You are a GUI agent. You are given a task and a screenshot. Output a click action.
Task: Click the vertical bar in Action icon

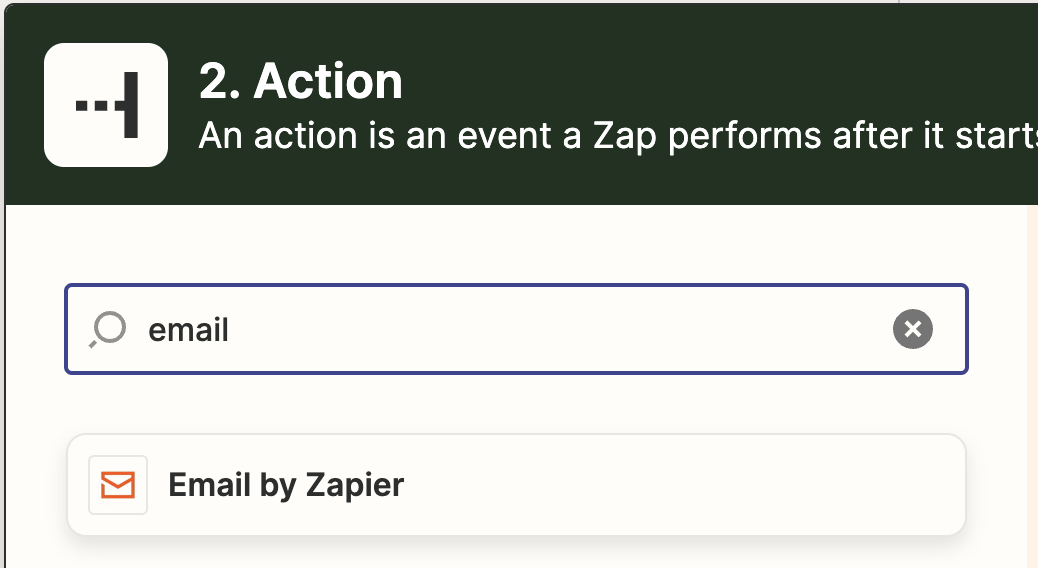coord(131,105)
